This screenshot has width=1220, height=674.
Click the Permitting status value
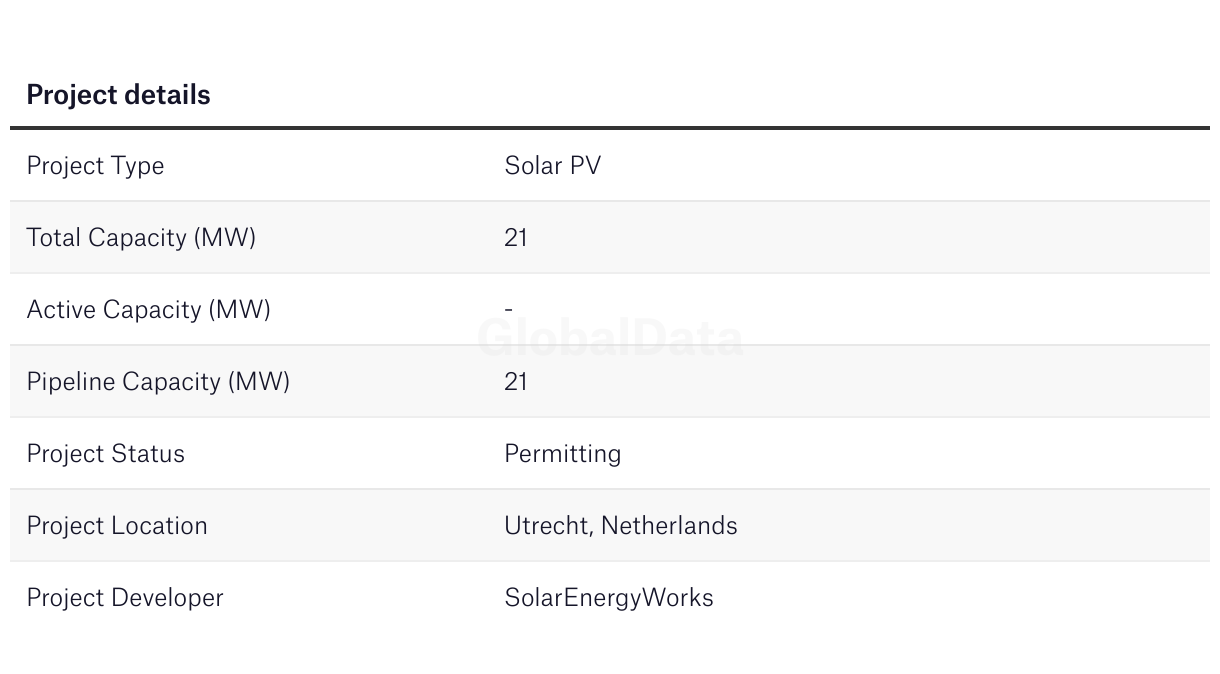[563, 454]
